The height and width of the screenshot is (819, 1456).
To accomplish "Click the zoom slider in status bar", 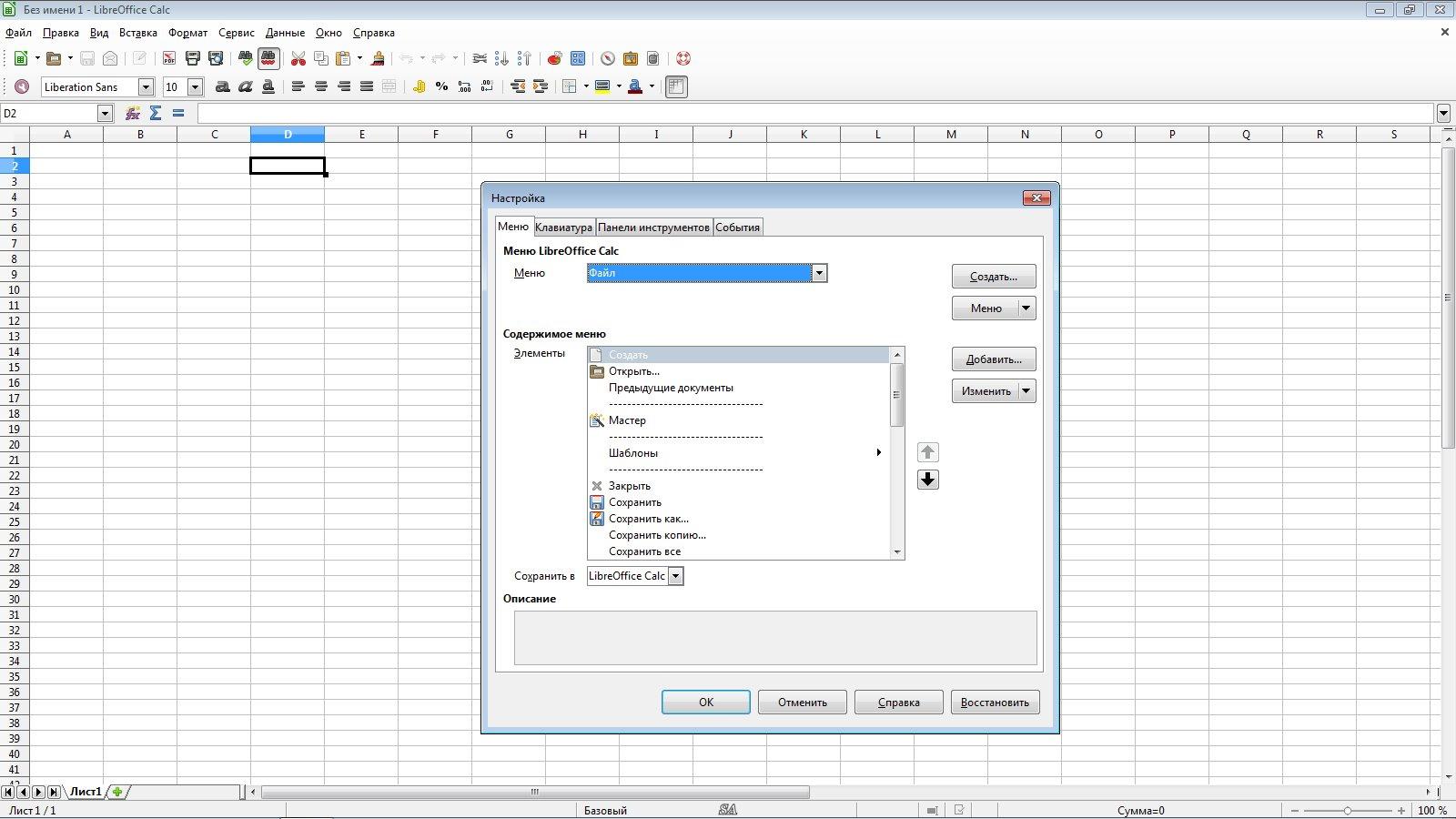I will (1347, 810).
